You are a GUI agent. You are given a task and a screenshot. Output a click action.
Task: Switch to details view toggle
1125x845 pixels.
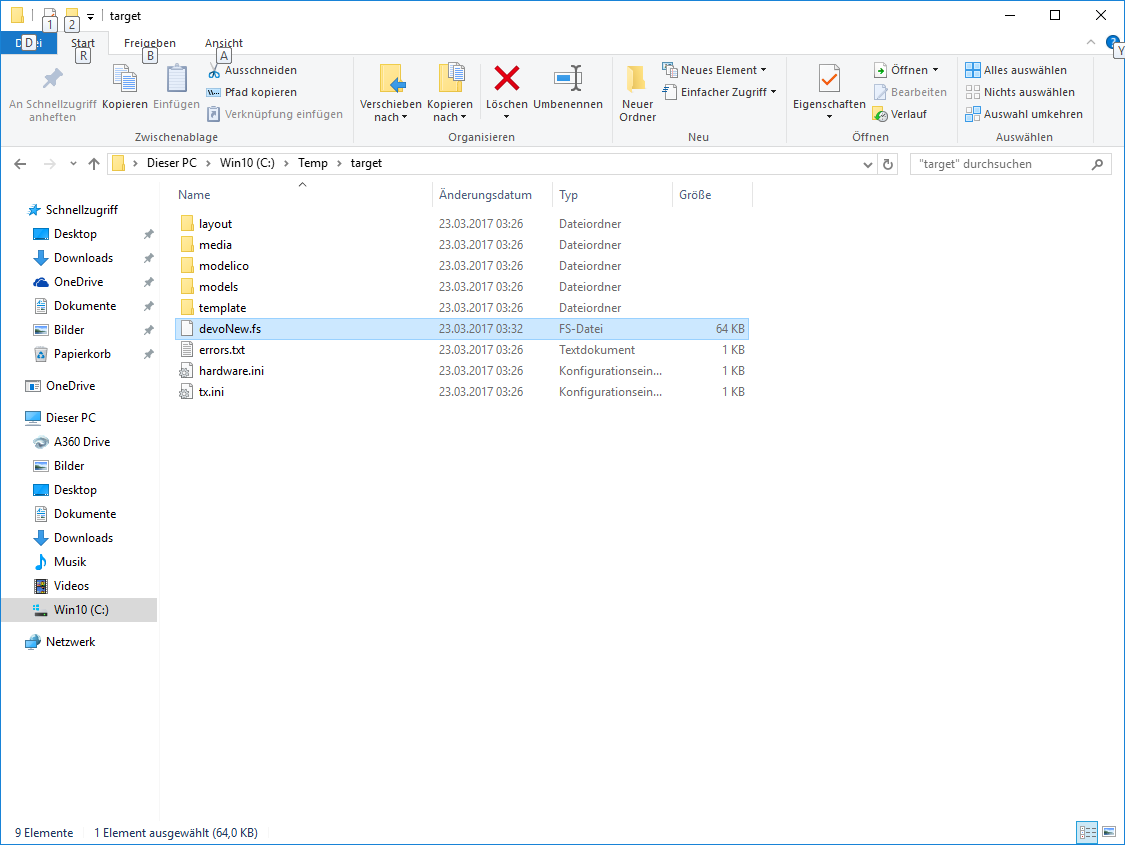point(1087,832)
